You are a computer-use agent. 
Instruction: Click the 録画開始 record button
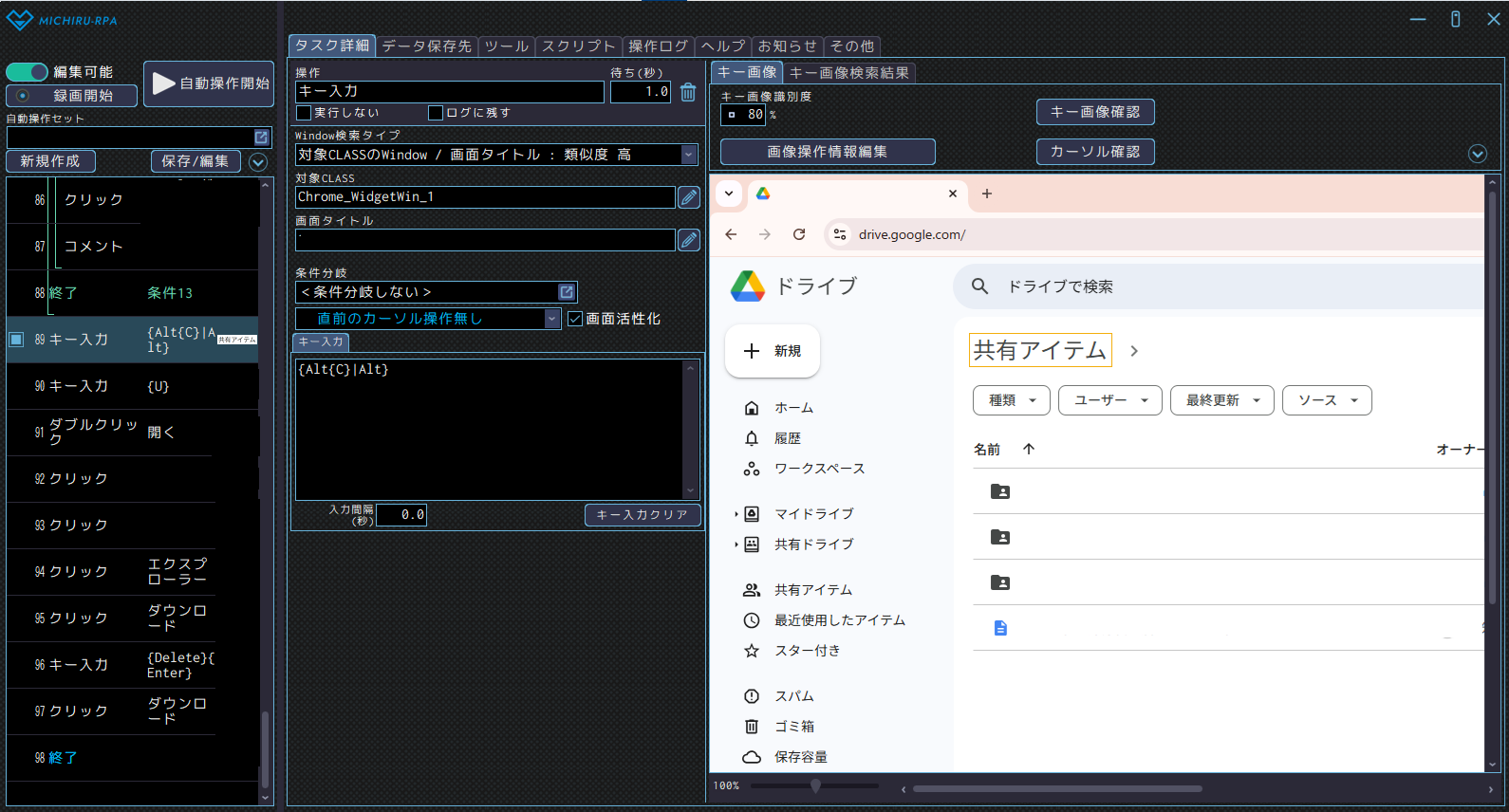tap(71, 96)
